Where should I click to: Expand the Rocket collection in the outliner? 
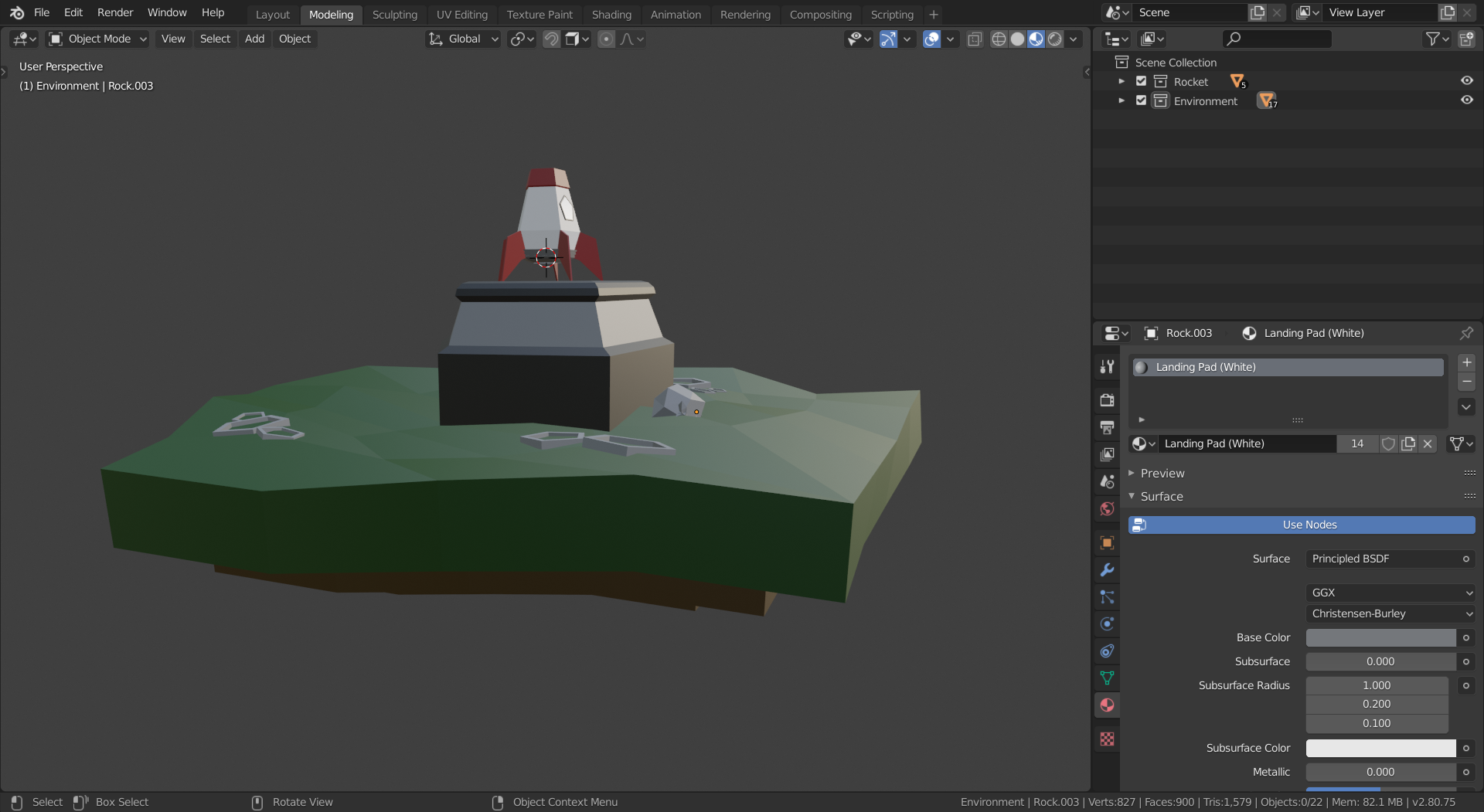pos(1122,80)
